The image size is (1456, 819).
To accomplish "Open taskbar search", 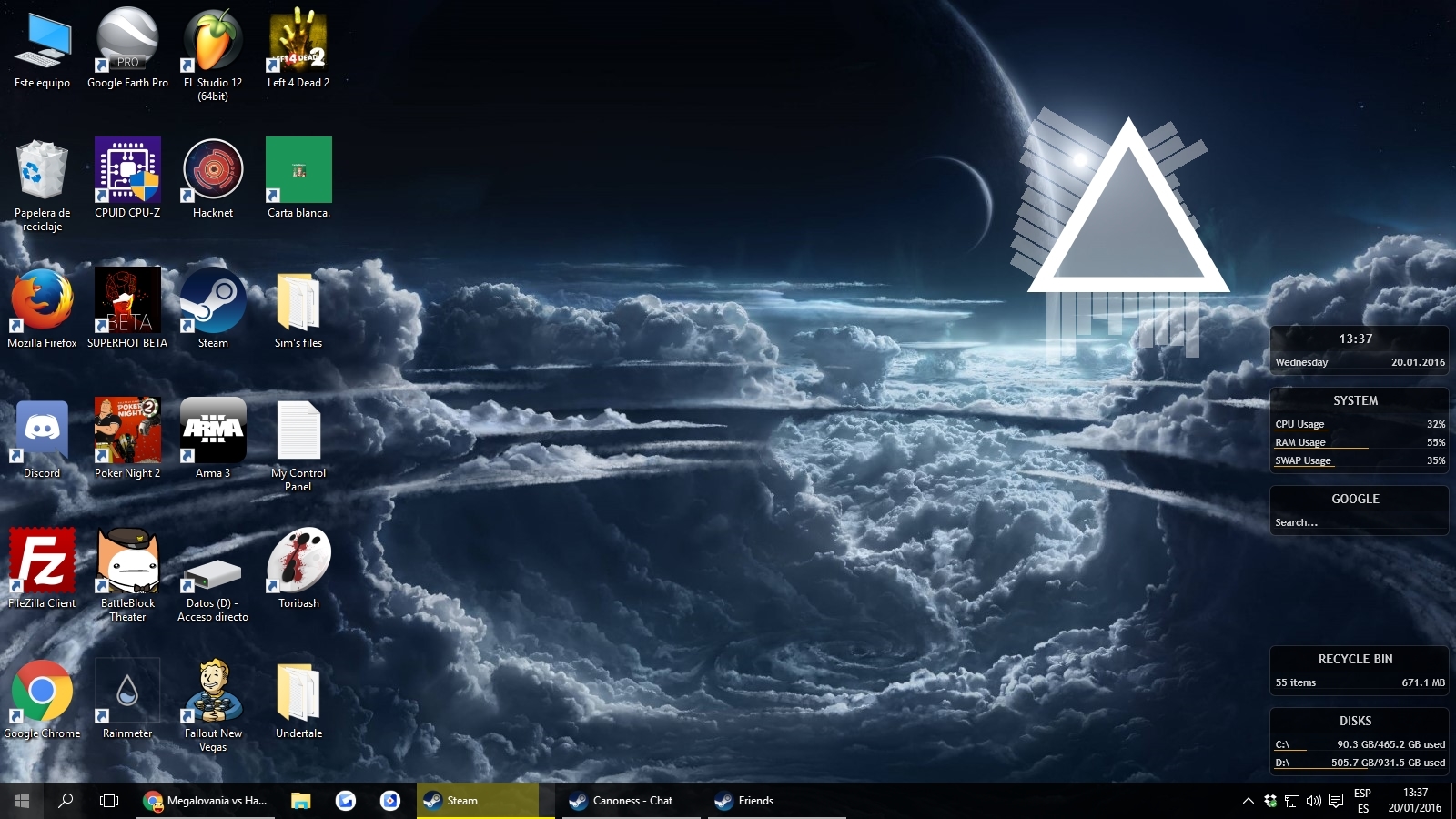I will point(66,801).
